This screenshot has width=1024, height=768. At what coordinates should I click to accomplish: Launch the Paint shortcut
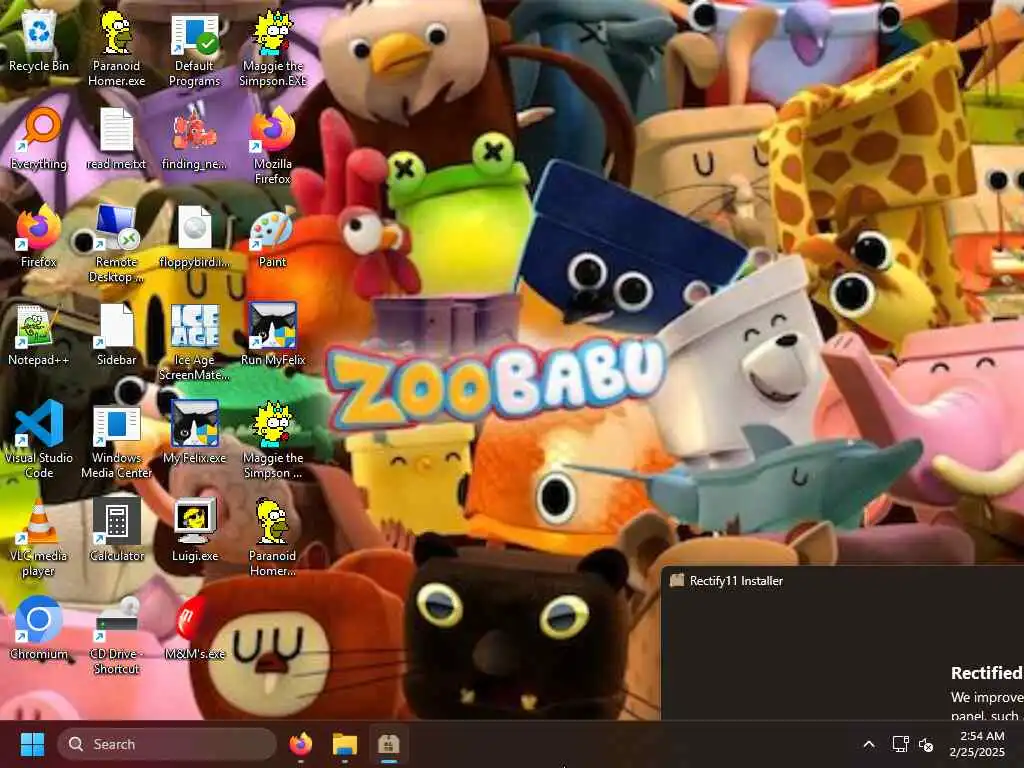[272, 236]
